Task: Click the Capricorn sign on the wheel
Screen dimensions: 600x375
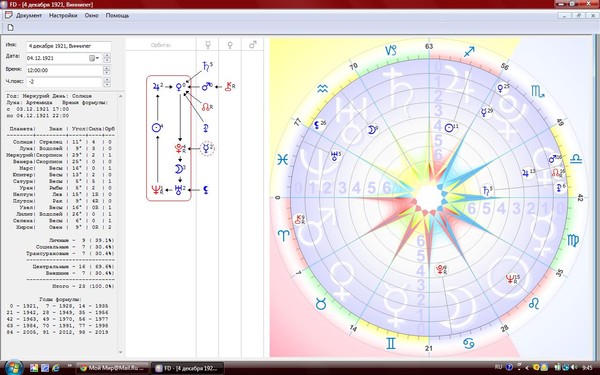Action: coord(391,50)
